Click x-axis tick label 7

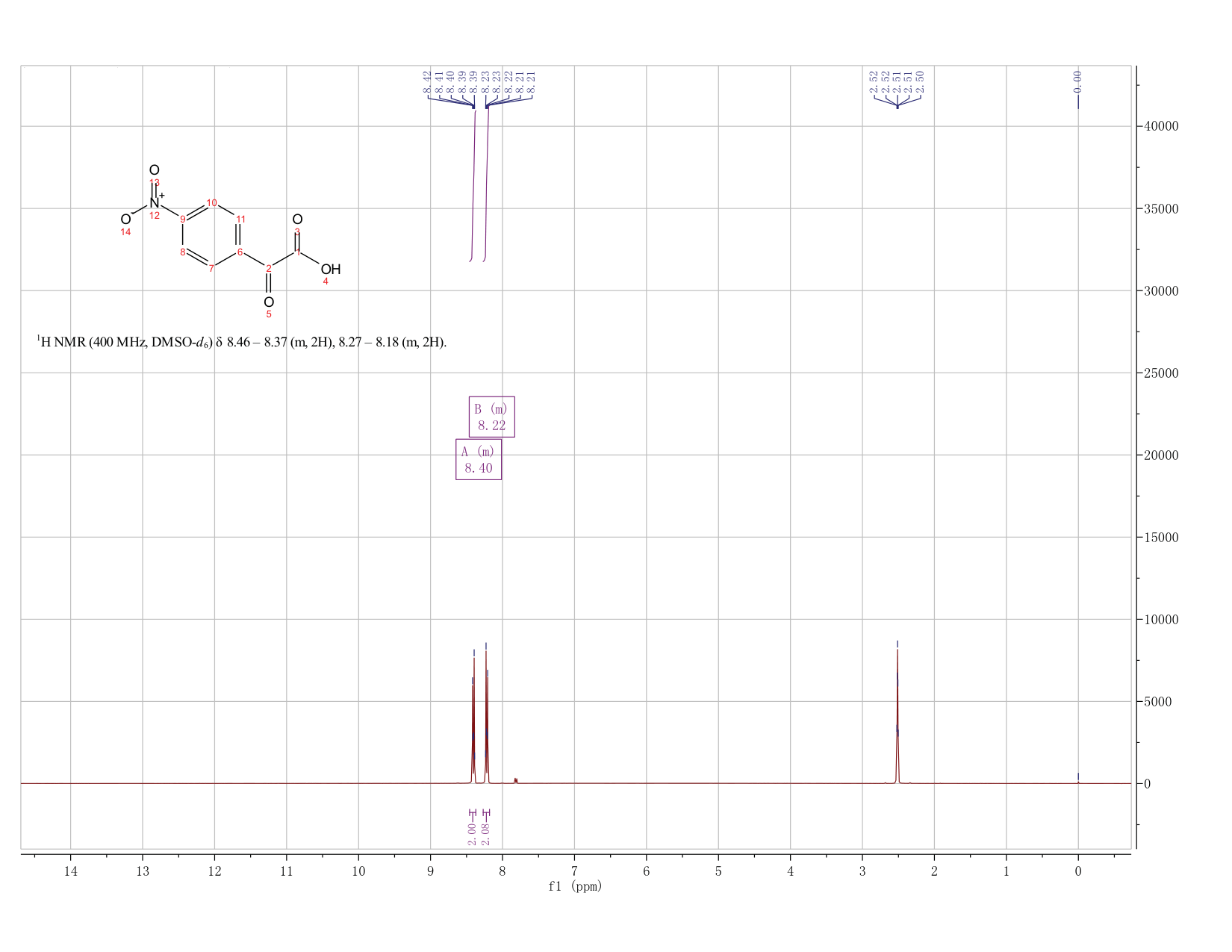[574, 871]
